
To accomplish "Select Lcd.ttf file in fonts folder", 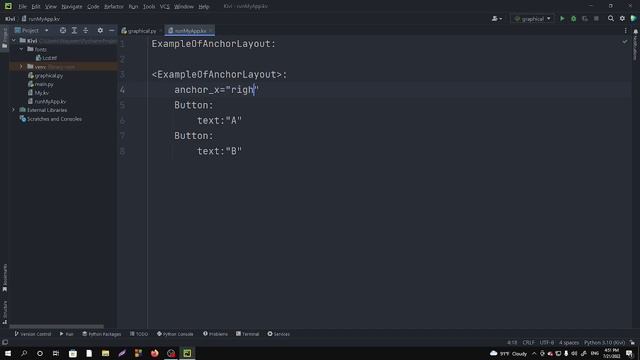I will point(46,58).
